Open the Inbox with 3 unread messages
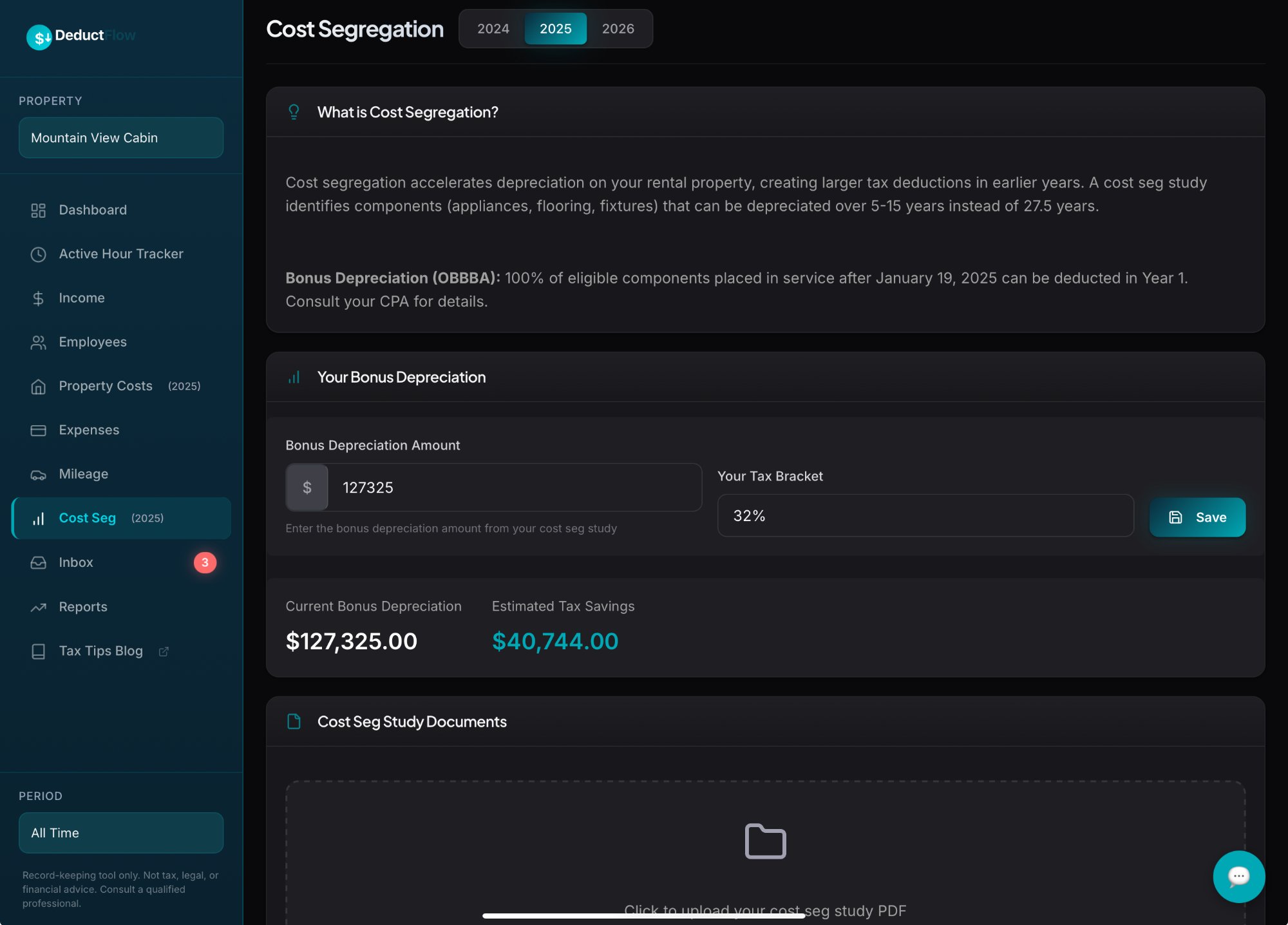This screenshot has width=1288, height=925. coord(76,562)
